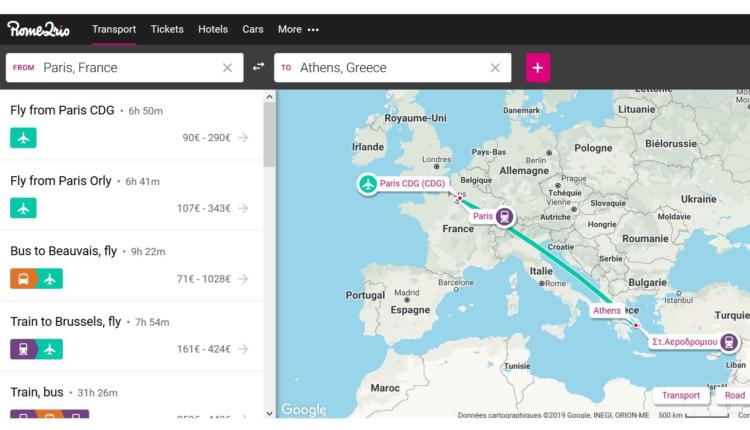Expand the More menu
The width and height of the screenshot is (750, 430).
pyautogui.click(x=298, y=29)
